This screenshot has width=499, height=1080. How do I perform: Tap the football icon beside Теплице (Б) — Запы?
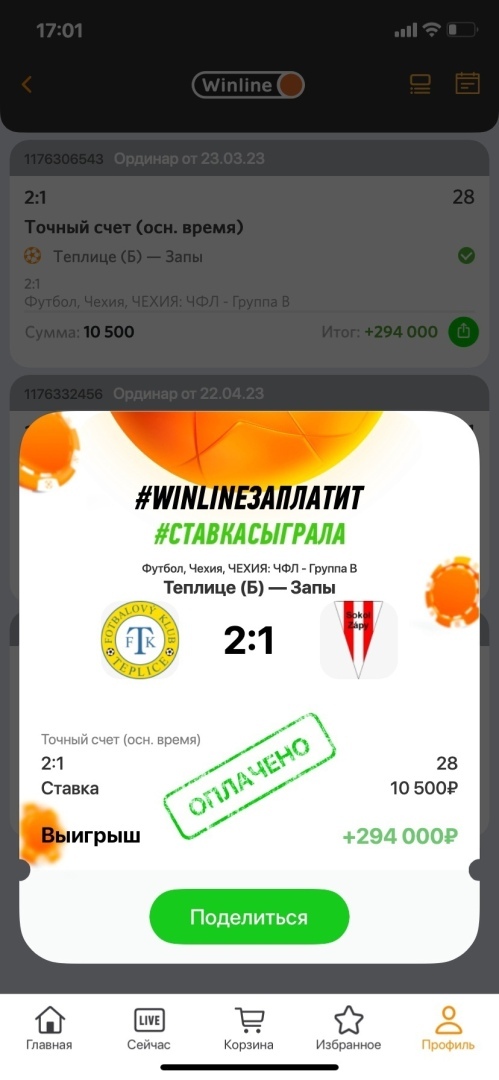(32, 256)
